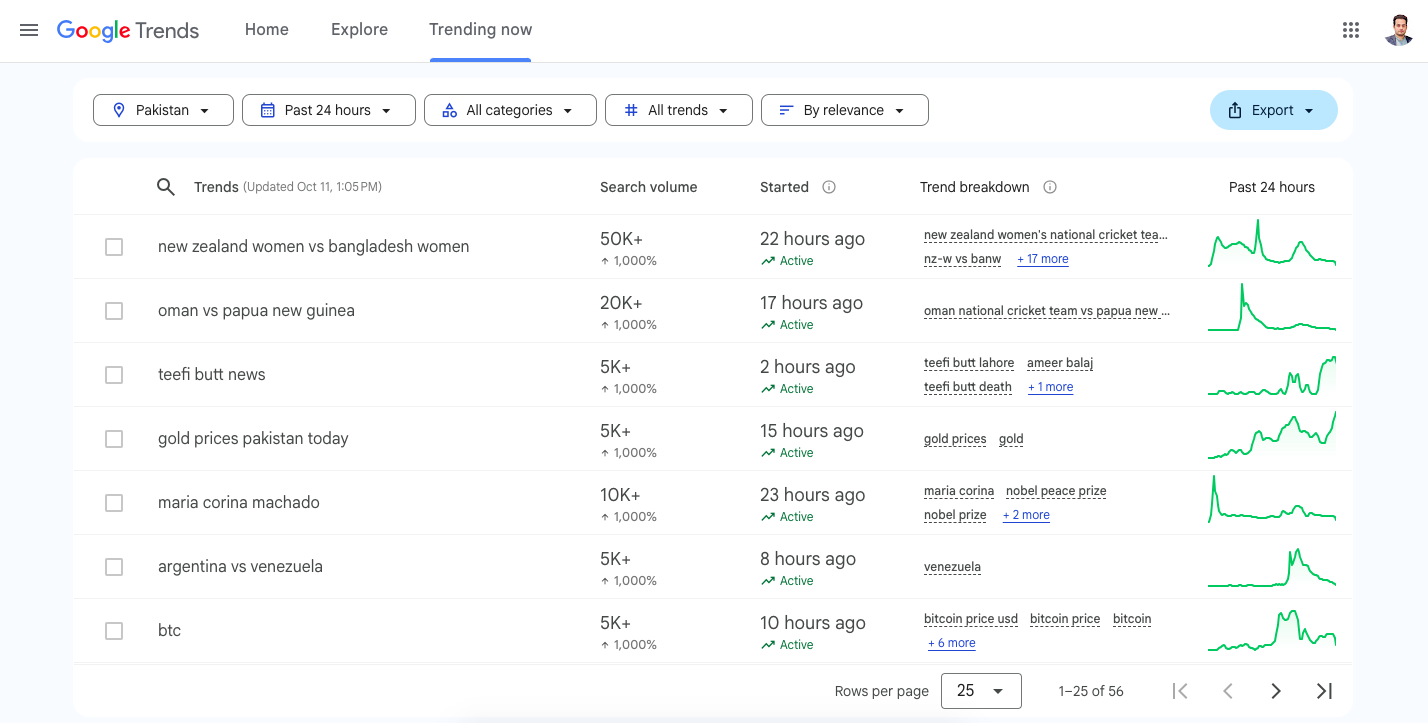
Task: Click the 50K+ search volume value
Action: click(621, 239)
